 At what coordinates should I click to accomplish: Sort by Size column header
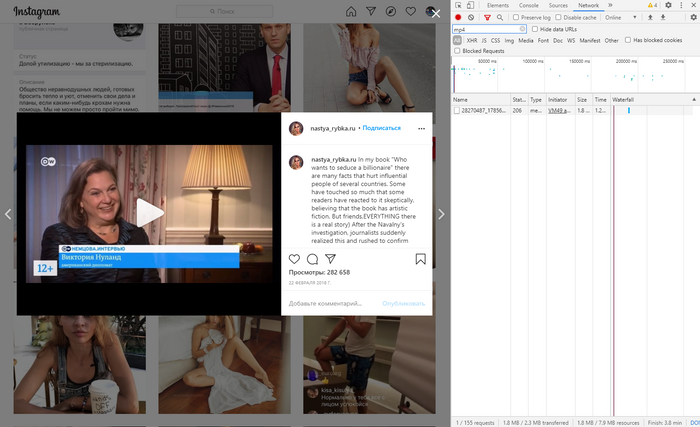pos(582,100)
